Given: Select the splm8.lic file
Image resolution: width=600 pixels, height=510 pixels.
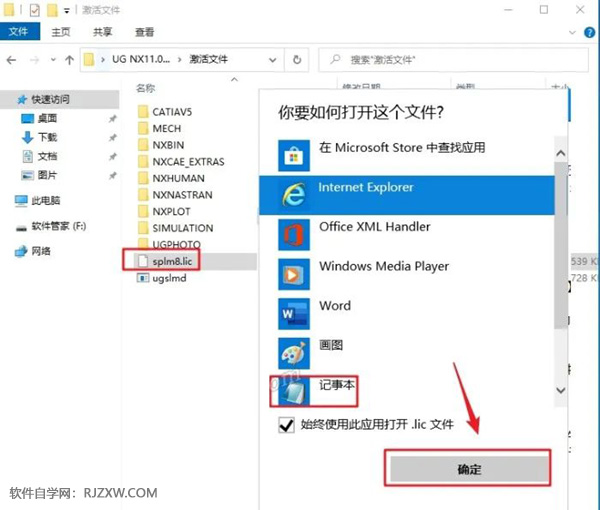Looking at the screenshot, I should pos(172,261).
